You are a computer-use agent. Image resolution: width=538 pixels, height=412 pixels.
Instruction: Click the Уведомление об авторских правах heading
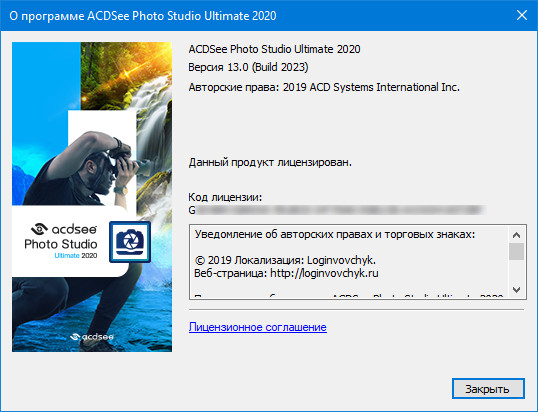point(335,235)
